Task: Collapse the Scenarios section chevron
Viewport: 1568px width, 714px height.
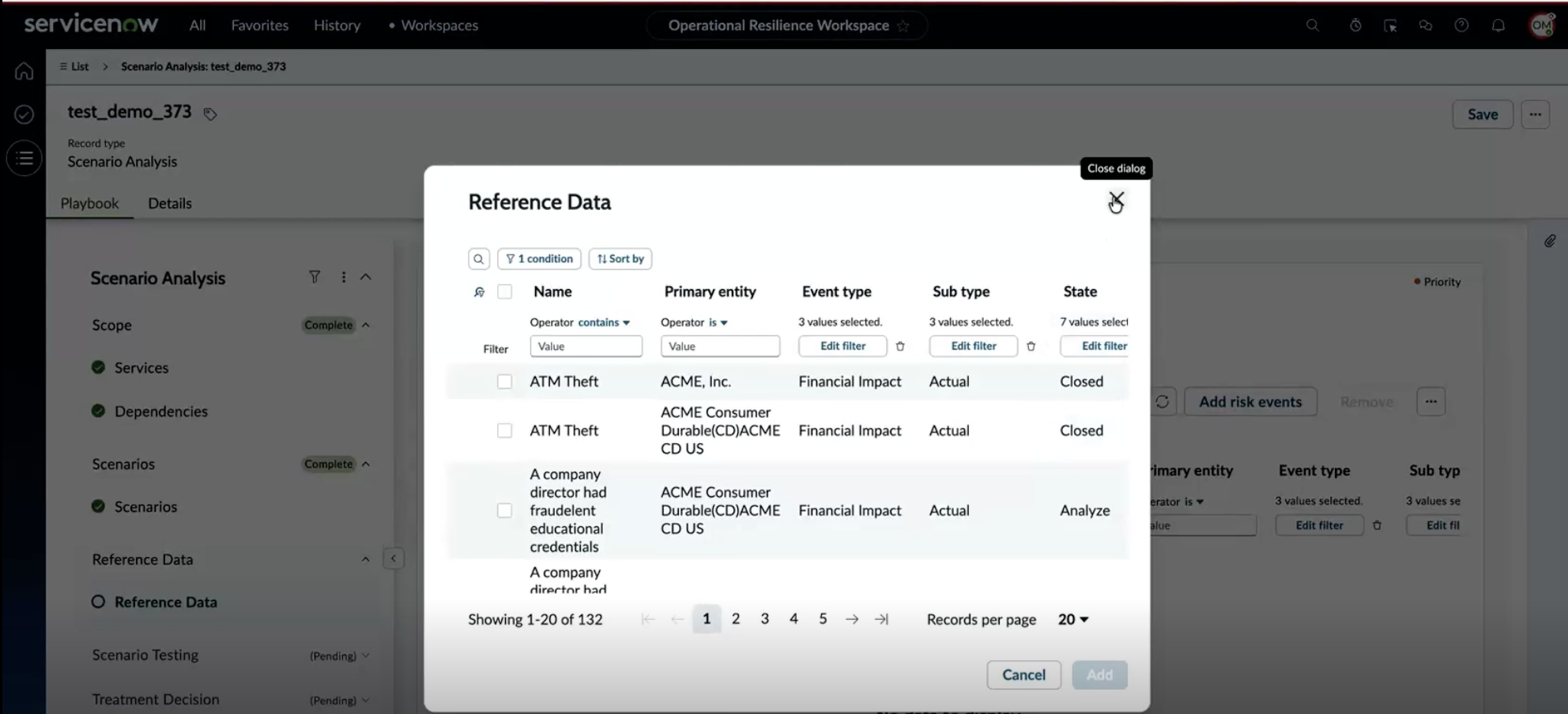Action: coord(366,464)
